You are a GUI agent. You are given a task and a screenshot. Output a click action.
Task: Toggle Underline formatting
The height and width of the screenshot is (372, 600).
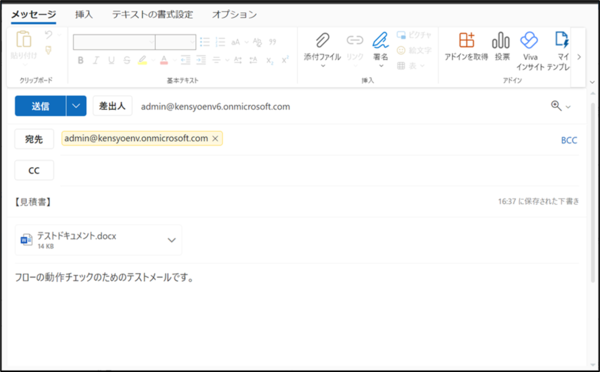click(111, 60)
